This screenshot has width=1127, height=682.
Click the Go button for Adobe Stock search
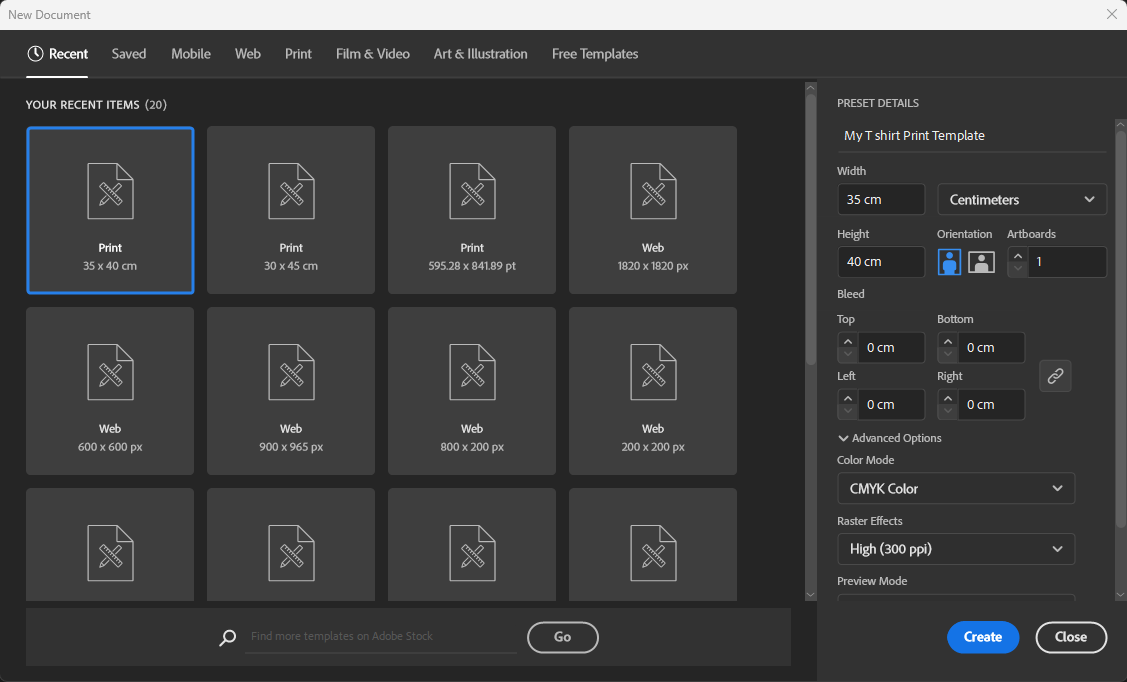click(562, 637)
